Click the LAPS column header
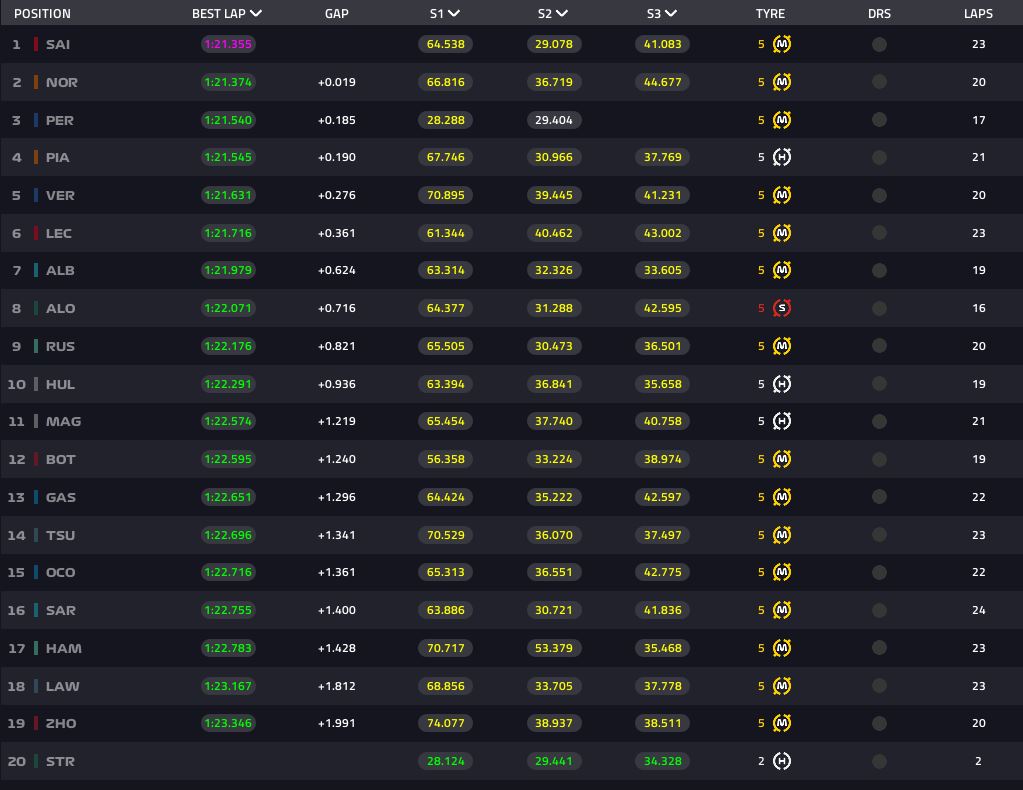 point(979,13)
